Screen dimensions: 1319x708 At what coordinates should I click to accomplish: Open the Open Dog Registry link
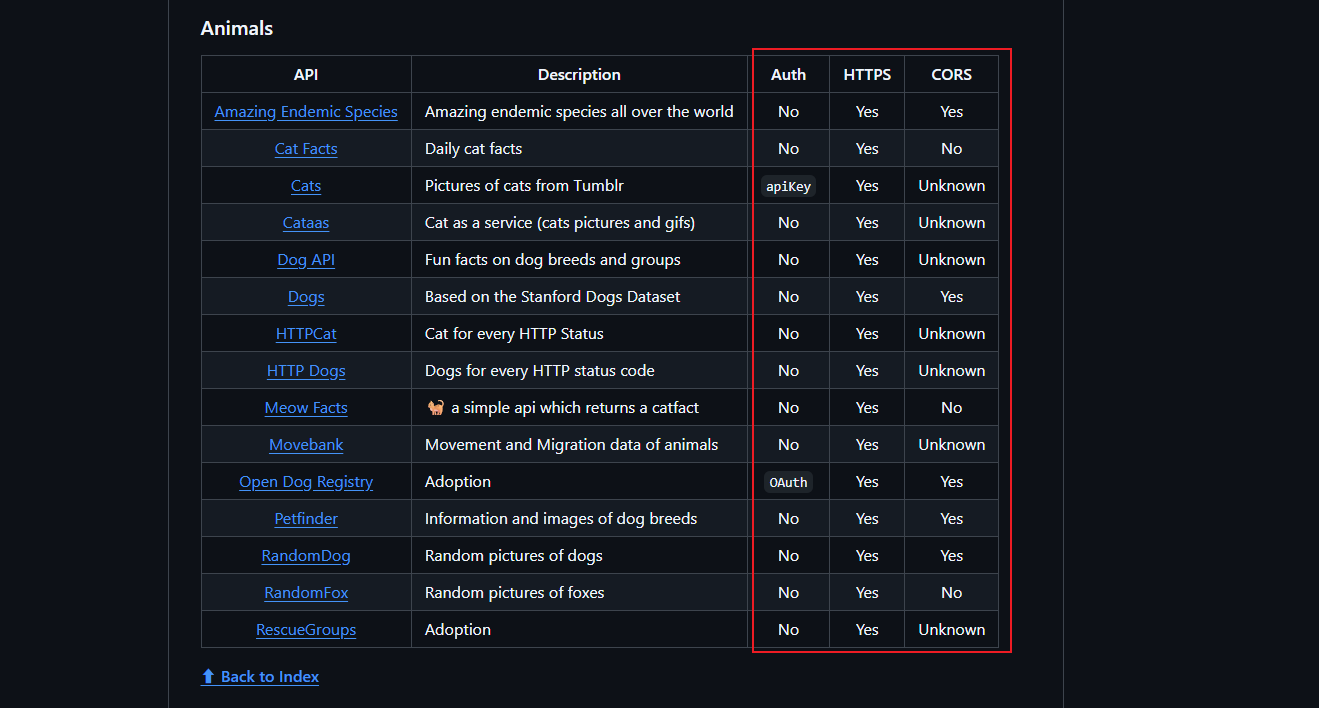pos(306,482)
